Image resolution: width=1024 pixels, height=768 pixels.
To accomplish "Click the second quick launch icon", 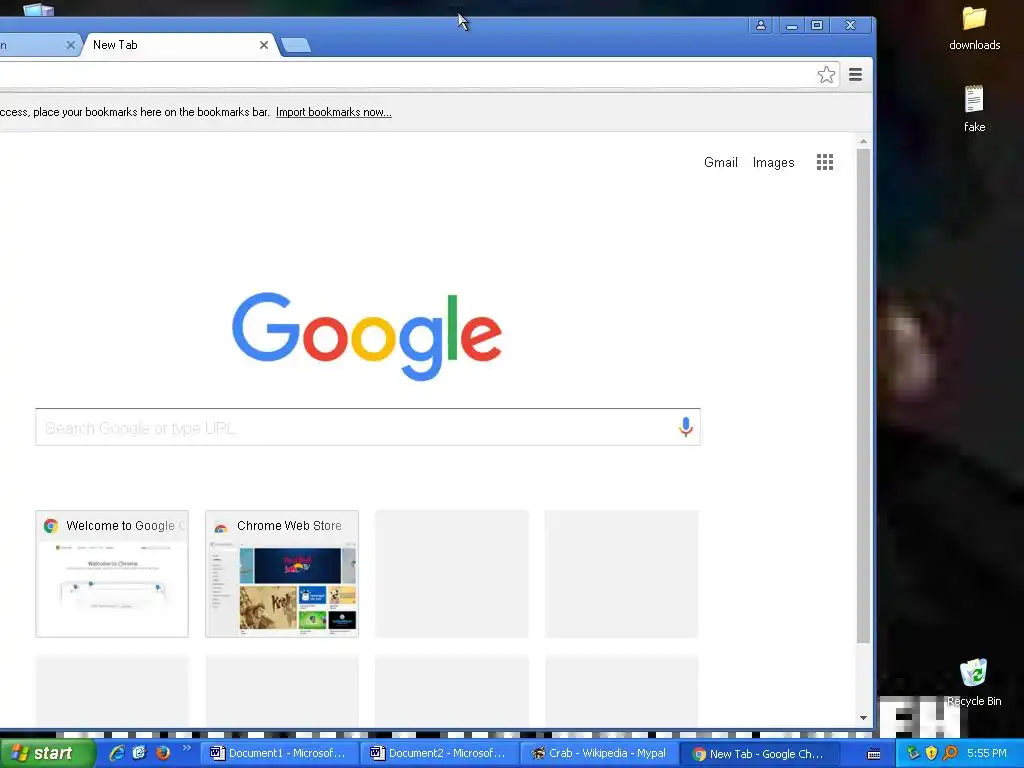I will 140,753.
